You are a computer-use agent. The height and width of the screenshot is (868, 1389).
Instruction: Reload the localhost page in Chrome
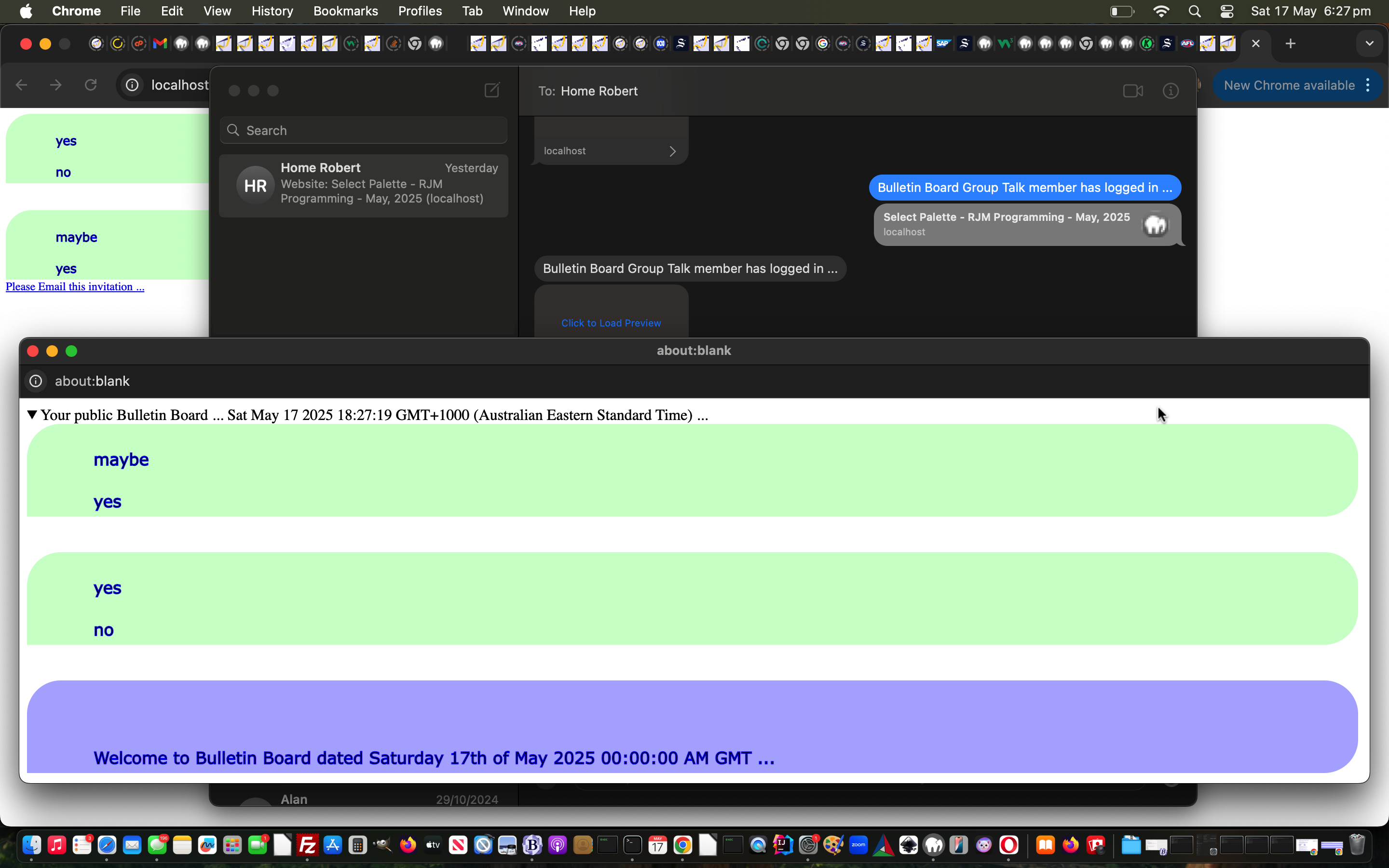pyautogui.click(x=91, y=85)
